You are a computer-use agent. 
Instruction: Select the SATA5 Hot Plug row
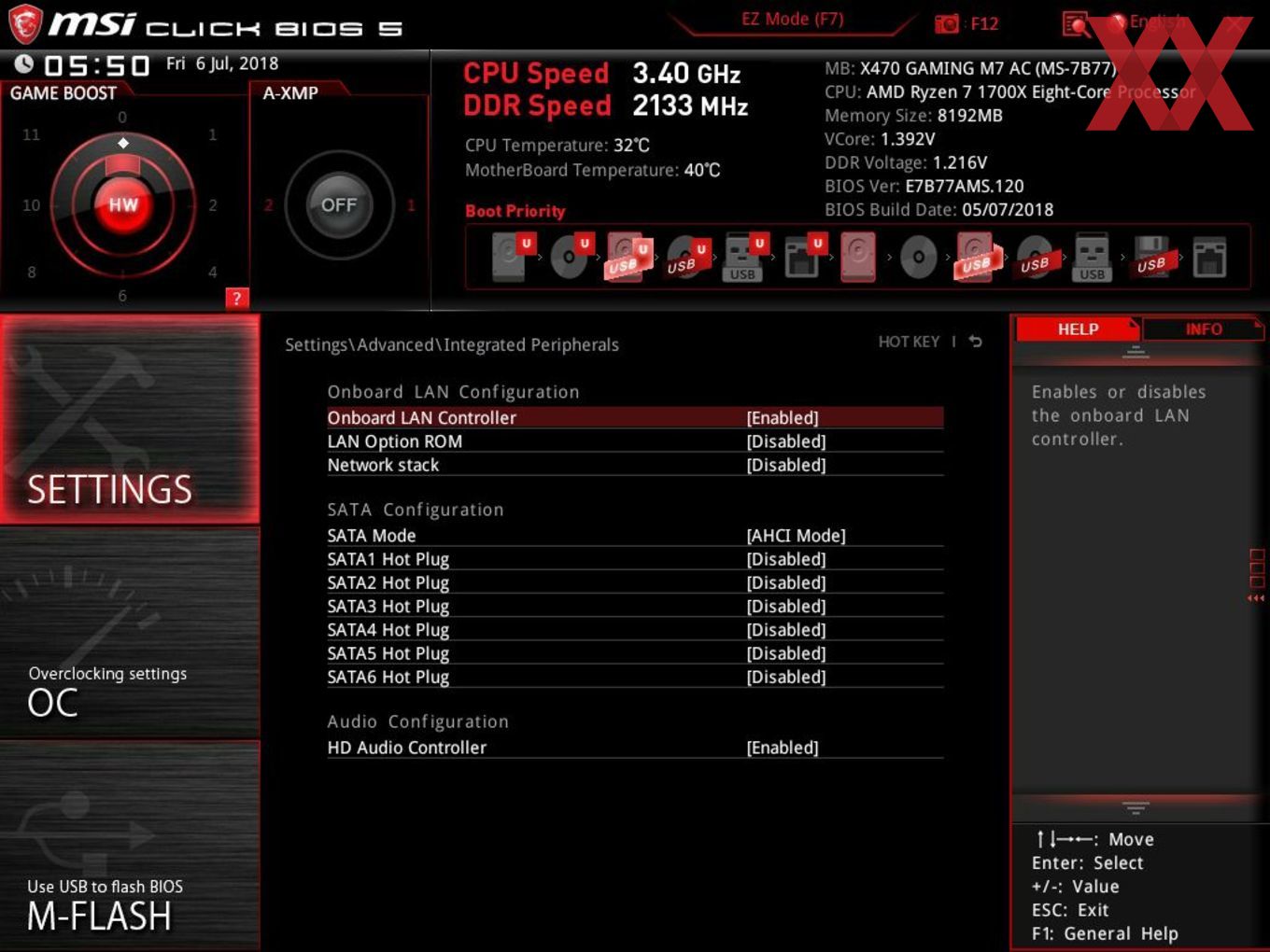(635, 653)
